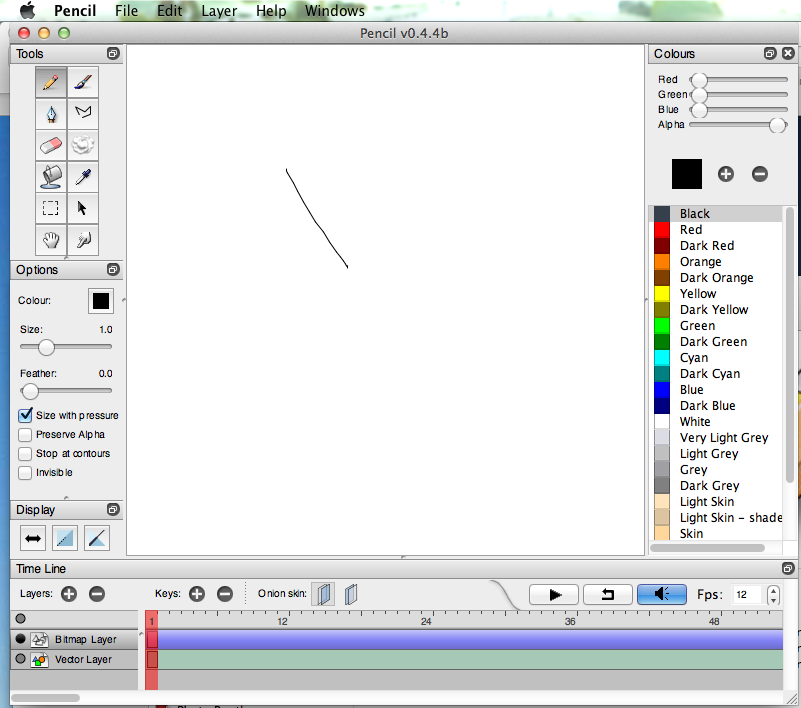Play the animation
801x708 pixels.
[x=553, y=594]
